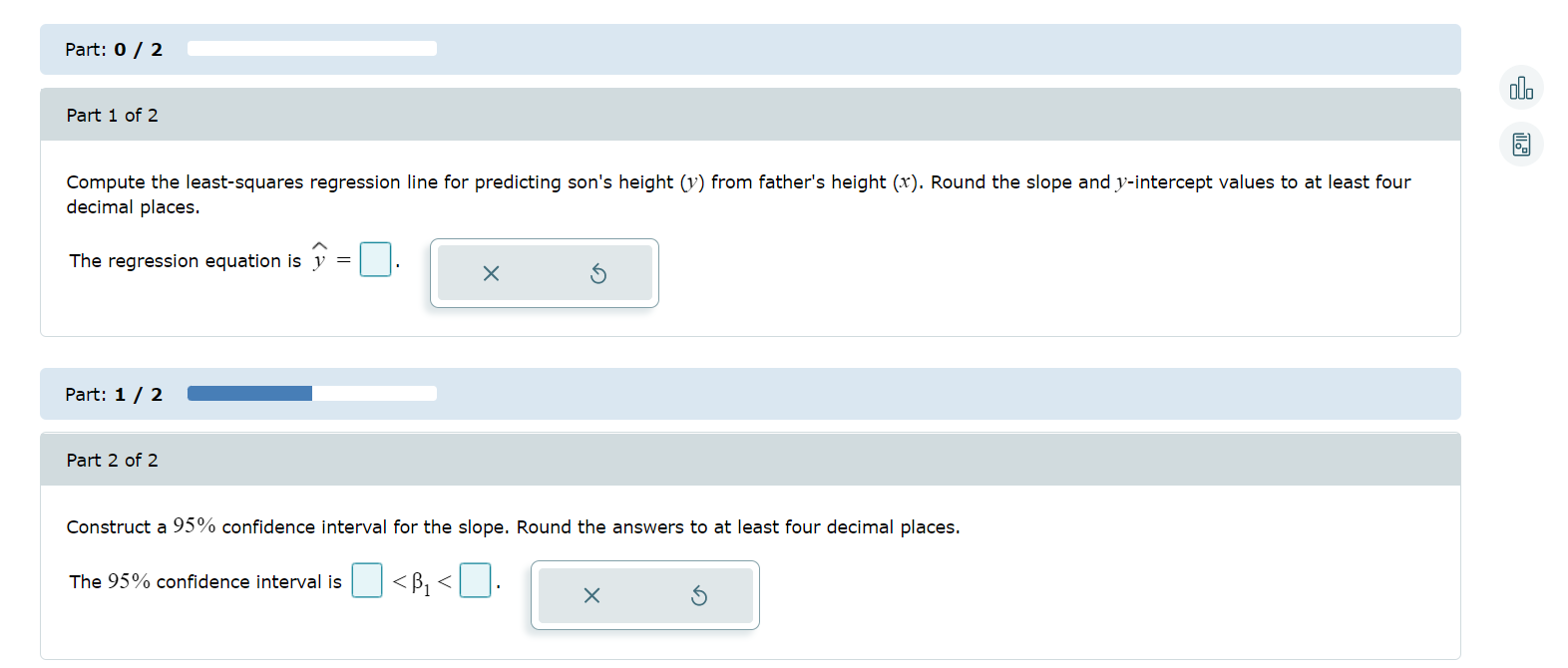Click the upper bound box of the interval

[x=474, y=579]
